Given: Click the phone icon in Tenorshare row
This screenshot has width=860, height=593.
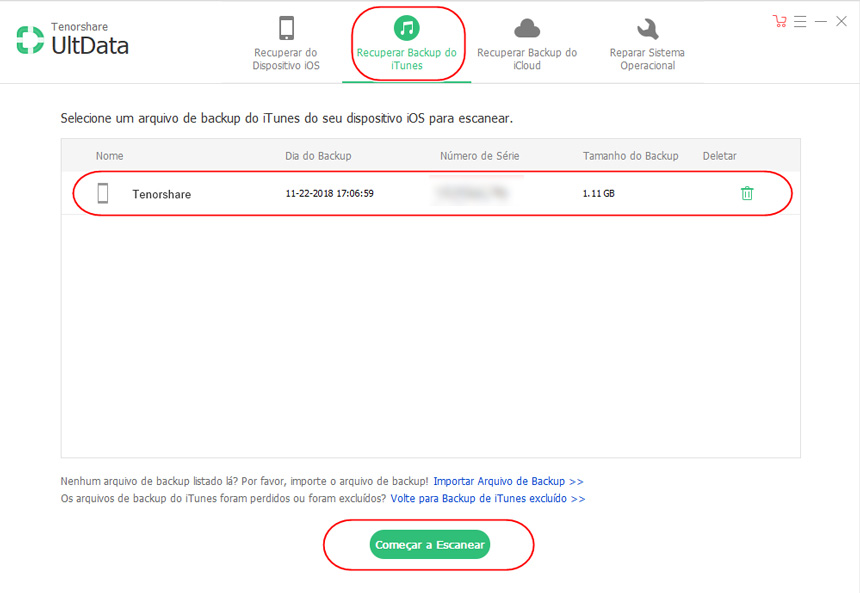Looking at the screenshot, I should point(103,193).
